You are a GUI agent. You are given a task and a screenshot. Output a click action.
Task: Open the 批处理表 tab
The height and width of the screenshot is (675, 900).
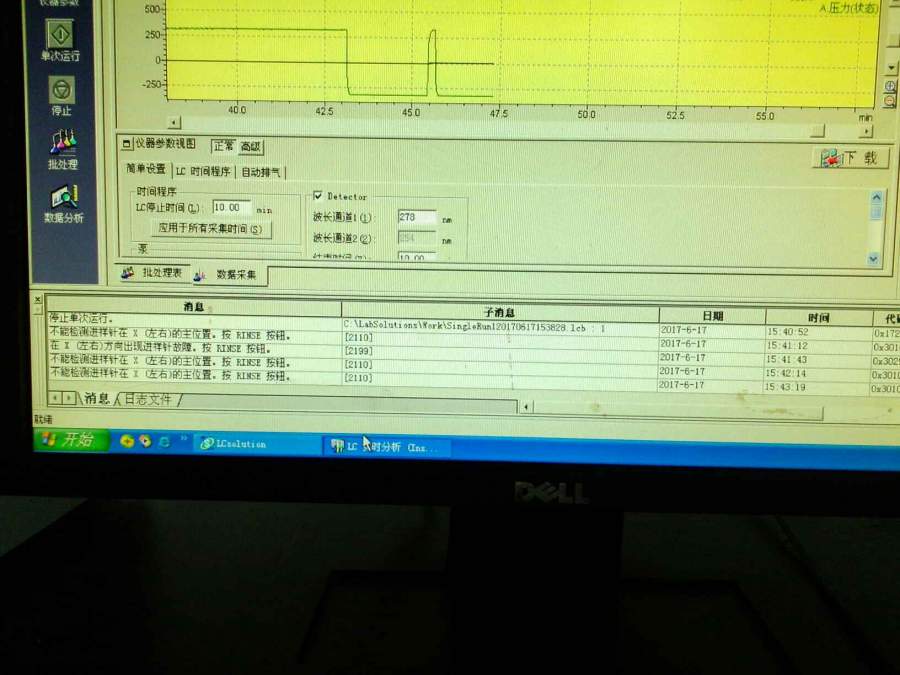(152, 273)
